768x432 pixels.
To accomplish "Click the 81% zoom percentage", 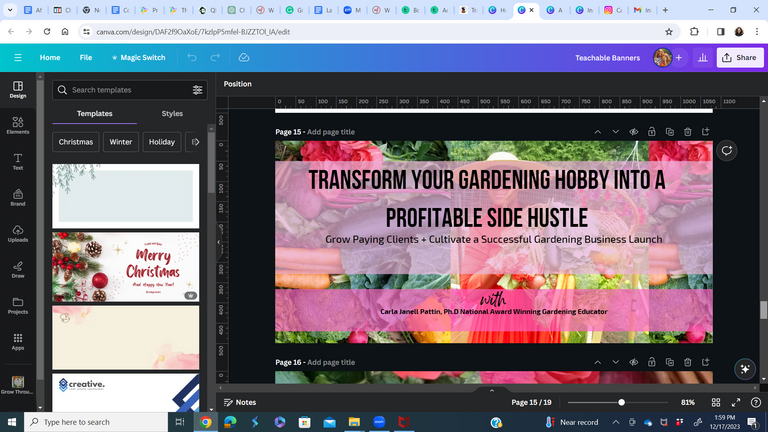I will click(x=688, y=403).
